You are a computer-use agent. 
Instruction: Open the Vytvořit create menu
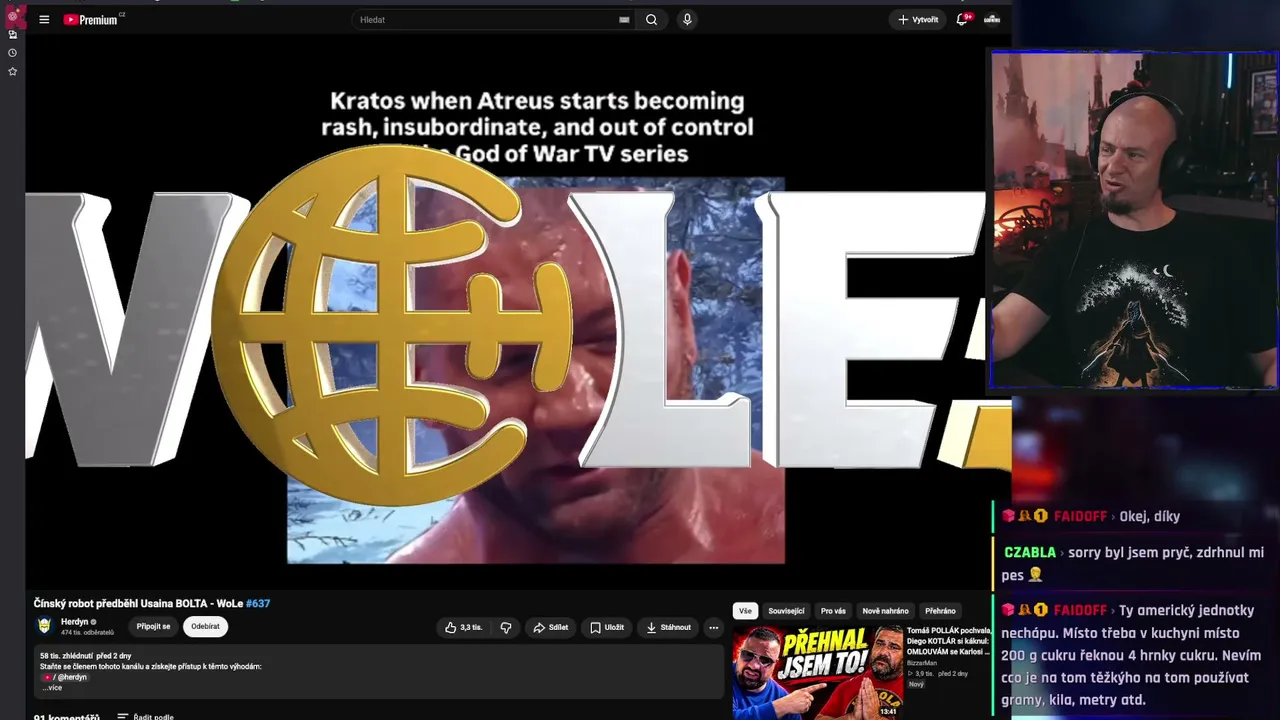918,19
